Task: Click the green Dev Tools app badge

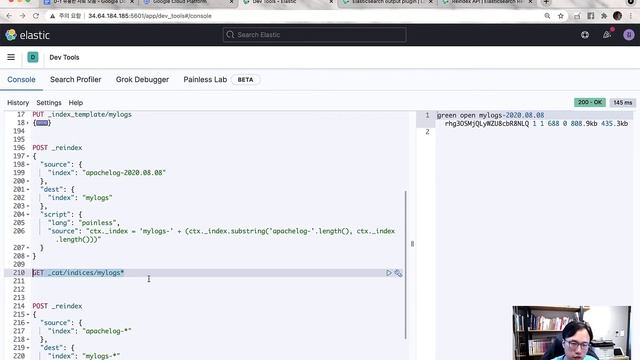Action: (x=33, y=57)
